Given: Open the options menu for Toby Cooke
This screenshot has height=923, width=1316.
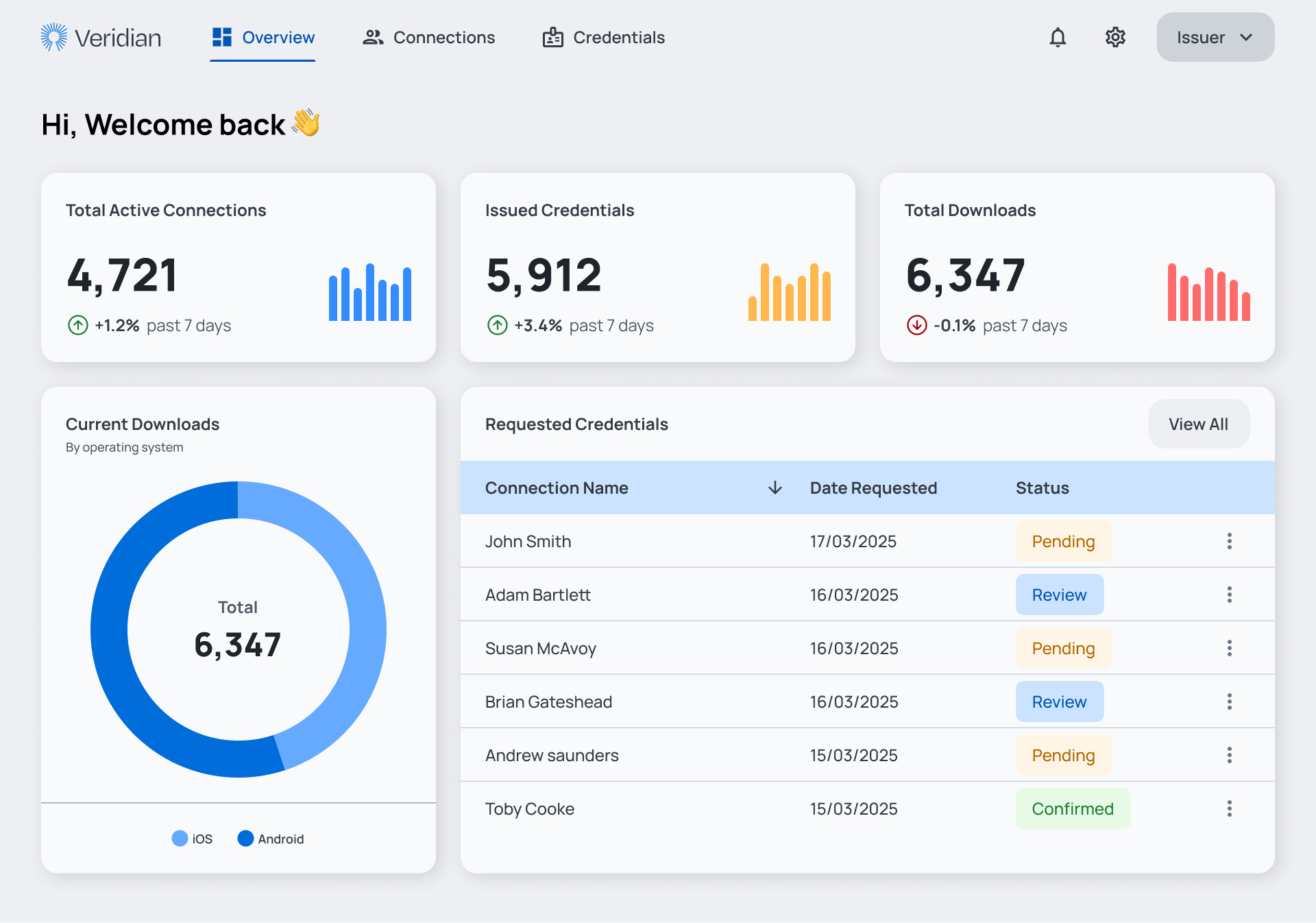Looking at the screenshot, I should point(1230,808).
